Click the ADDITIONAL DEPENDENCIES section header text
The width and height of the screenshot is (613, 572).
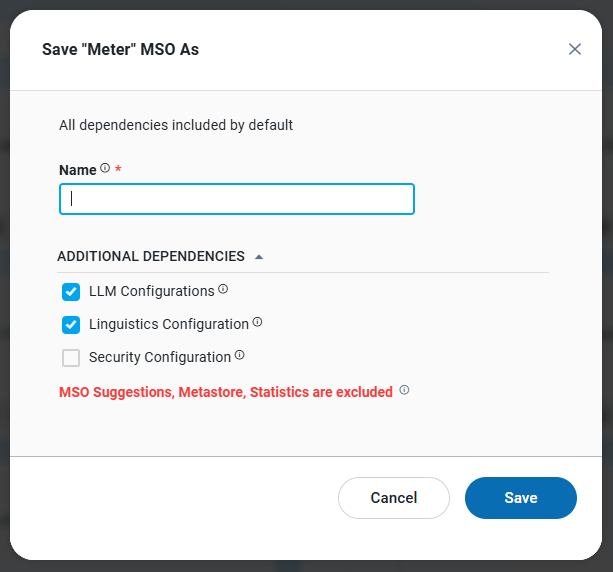click(151, 256)
